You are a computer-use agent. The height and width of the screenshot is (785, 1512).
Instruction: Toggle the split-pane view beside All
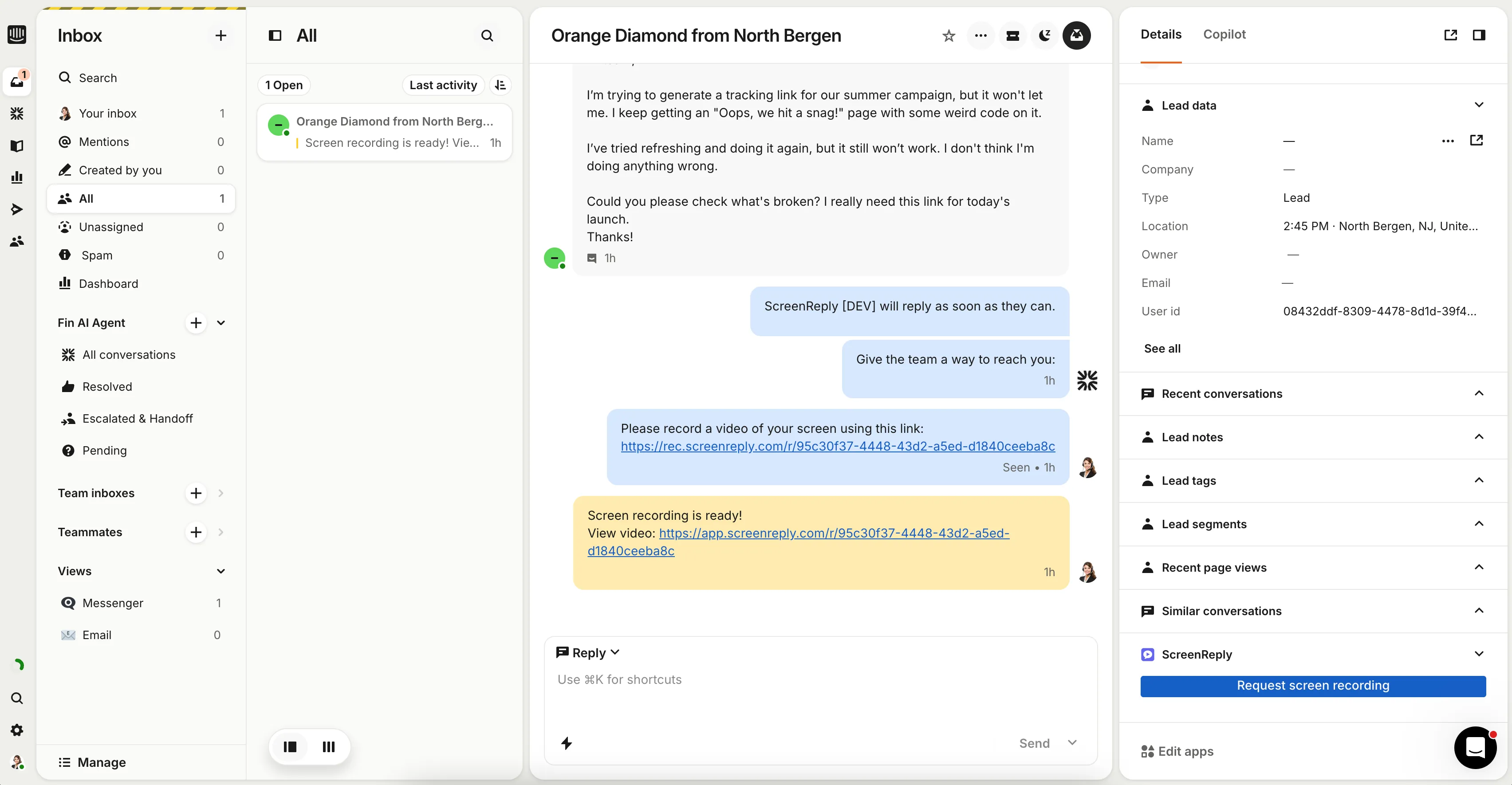coord(275,35)
